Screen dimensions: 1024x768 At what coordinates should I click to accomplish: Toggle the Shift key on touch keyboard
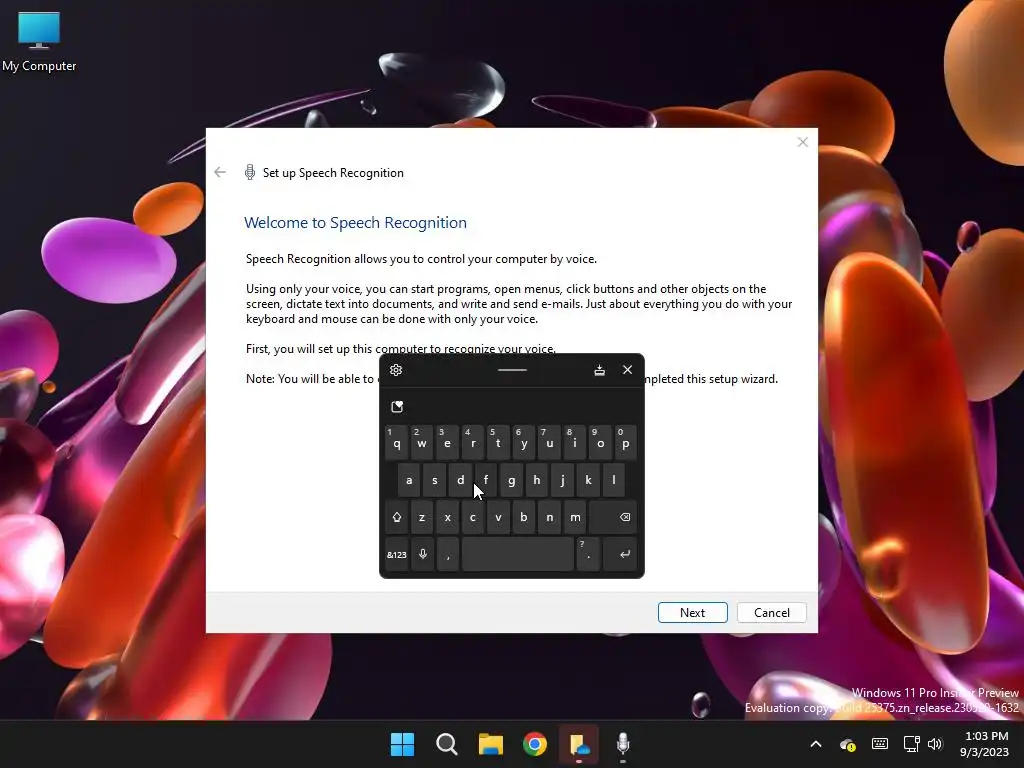coord(396,517)
